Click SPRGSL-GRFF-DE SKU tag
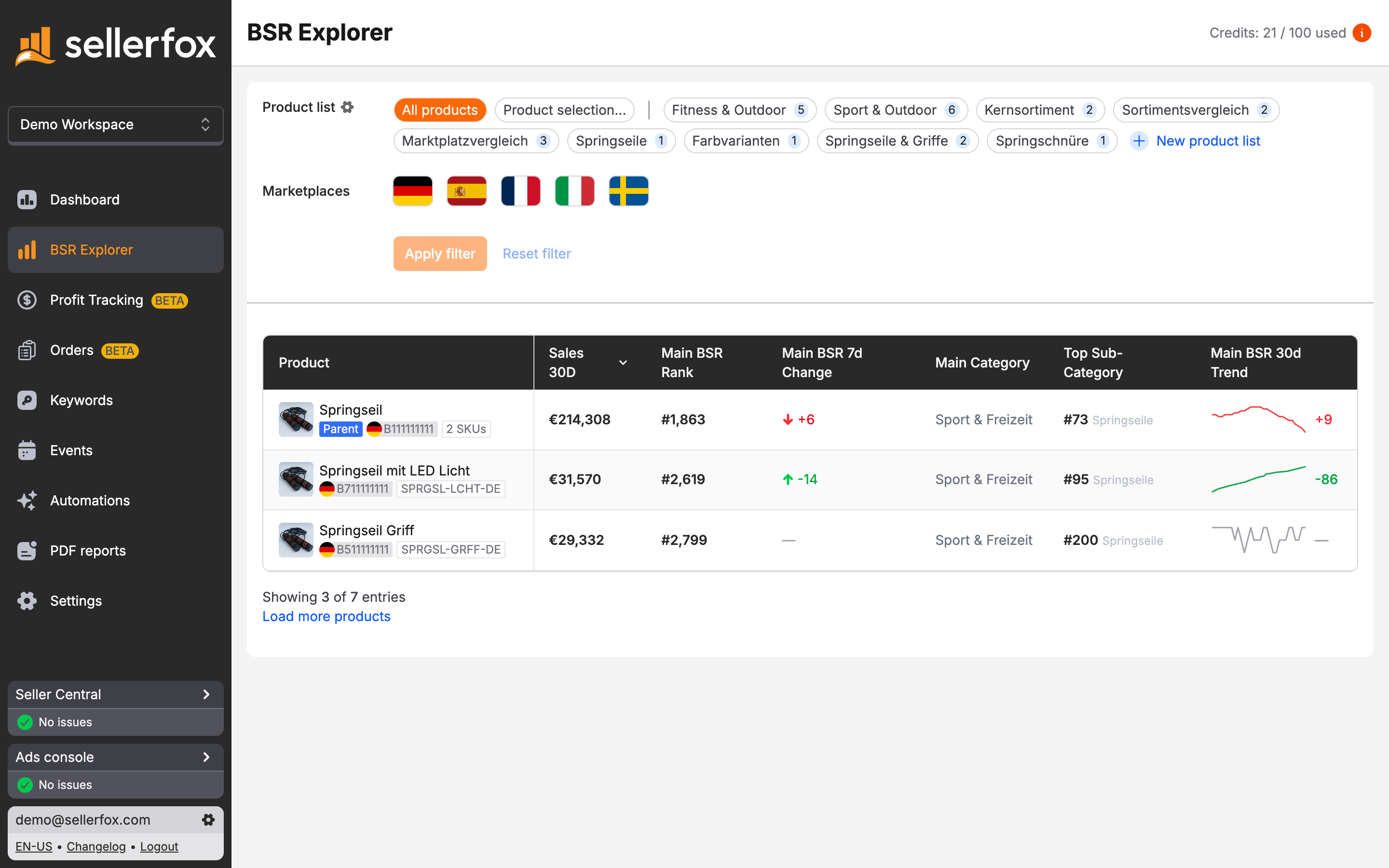1389x868 pixels. coord(450,549)
